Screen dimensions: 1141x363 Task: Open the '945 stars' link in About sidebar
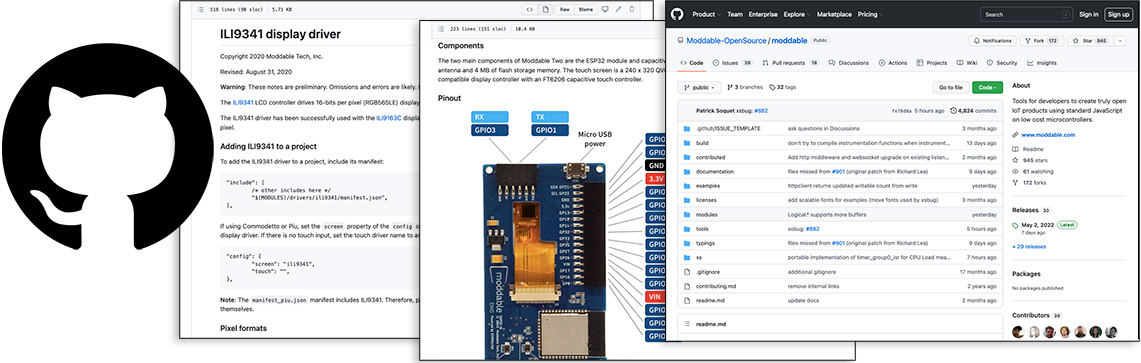pos(1034,160)
